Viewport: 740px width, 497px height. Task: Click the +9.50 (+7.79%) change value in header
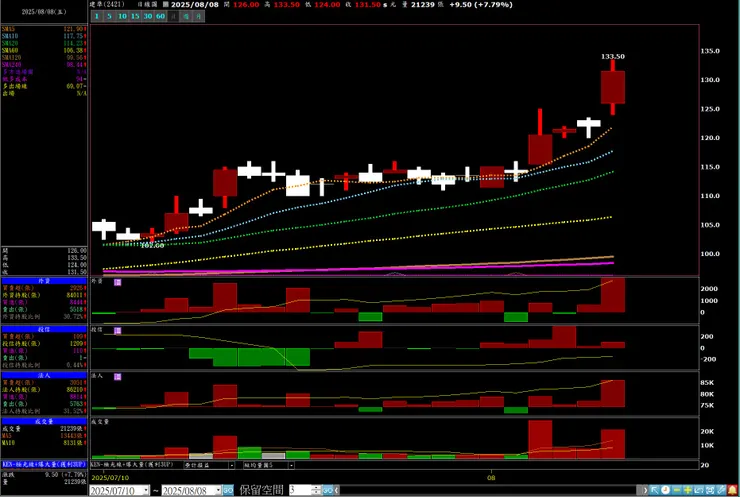[x=480, y=4]
